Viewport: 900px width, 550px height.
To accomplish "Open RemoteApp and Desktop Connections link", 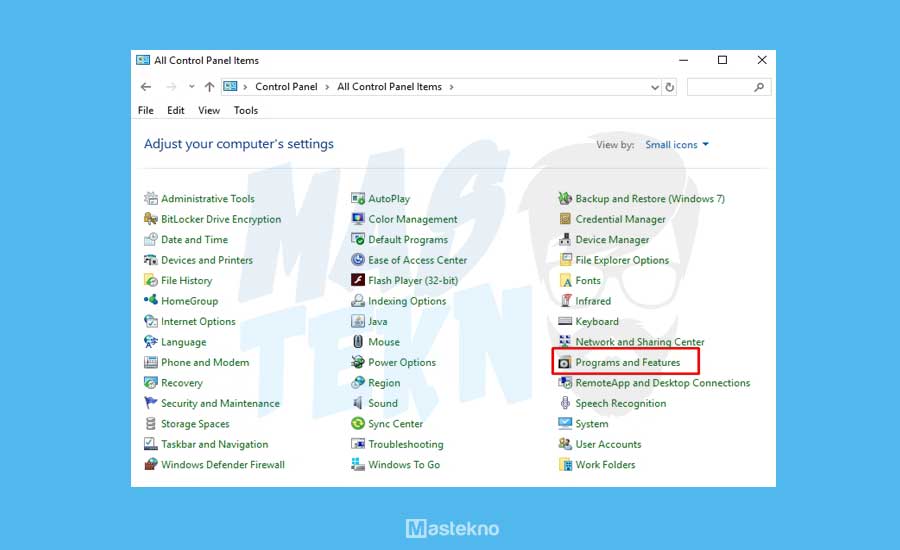I will pos(663,383).
